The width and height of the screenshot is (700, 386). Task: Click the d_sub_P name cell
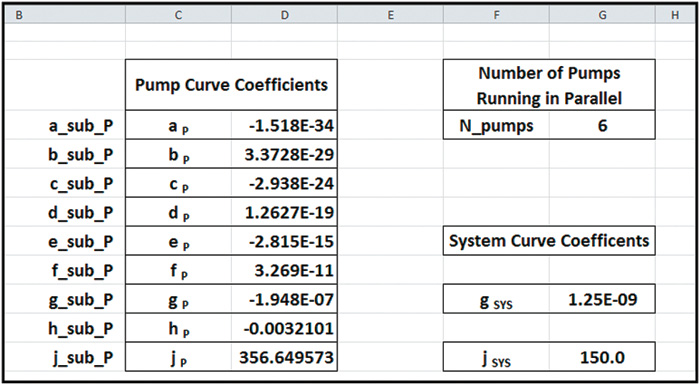point(66,212)
